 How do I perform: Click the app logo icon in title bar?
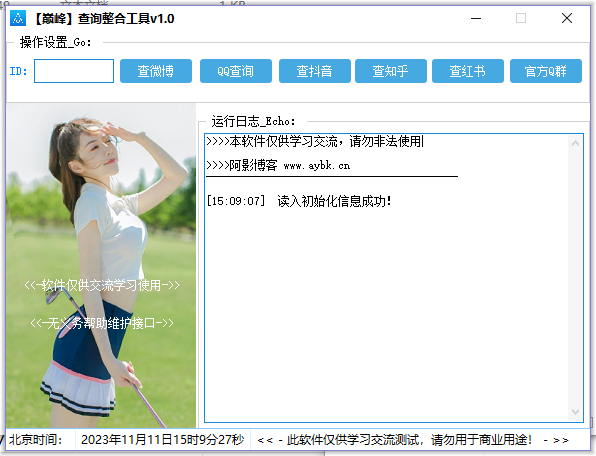[18, 18]
